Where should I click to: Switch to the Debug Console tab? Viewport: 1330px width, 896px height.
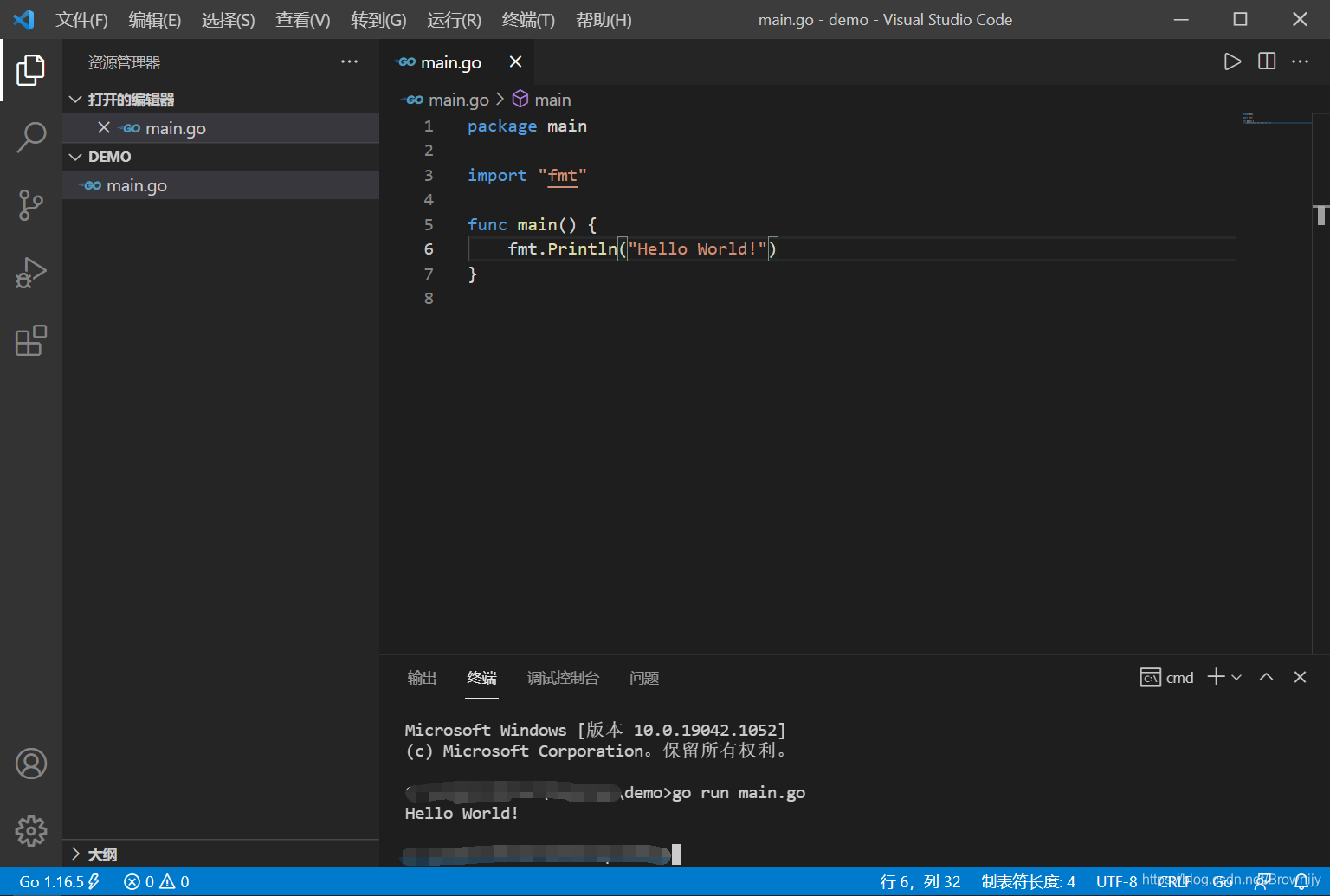(x=563, y=677)
